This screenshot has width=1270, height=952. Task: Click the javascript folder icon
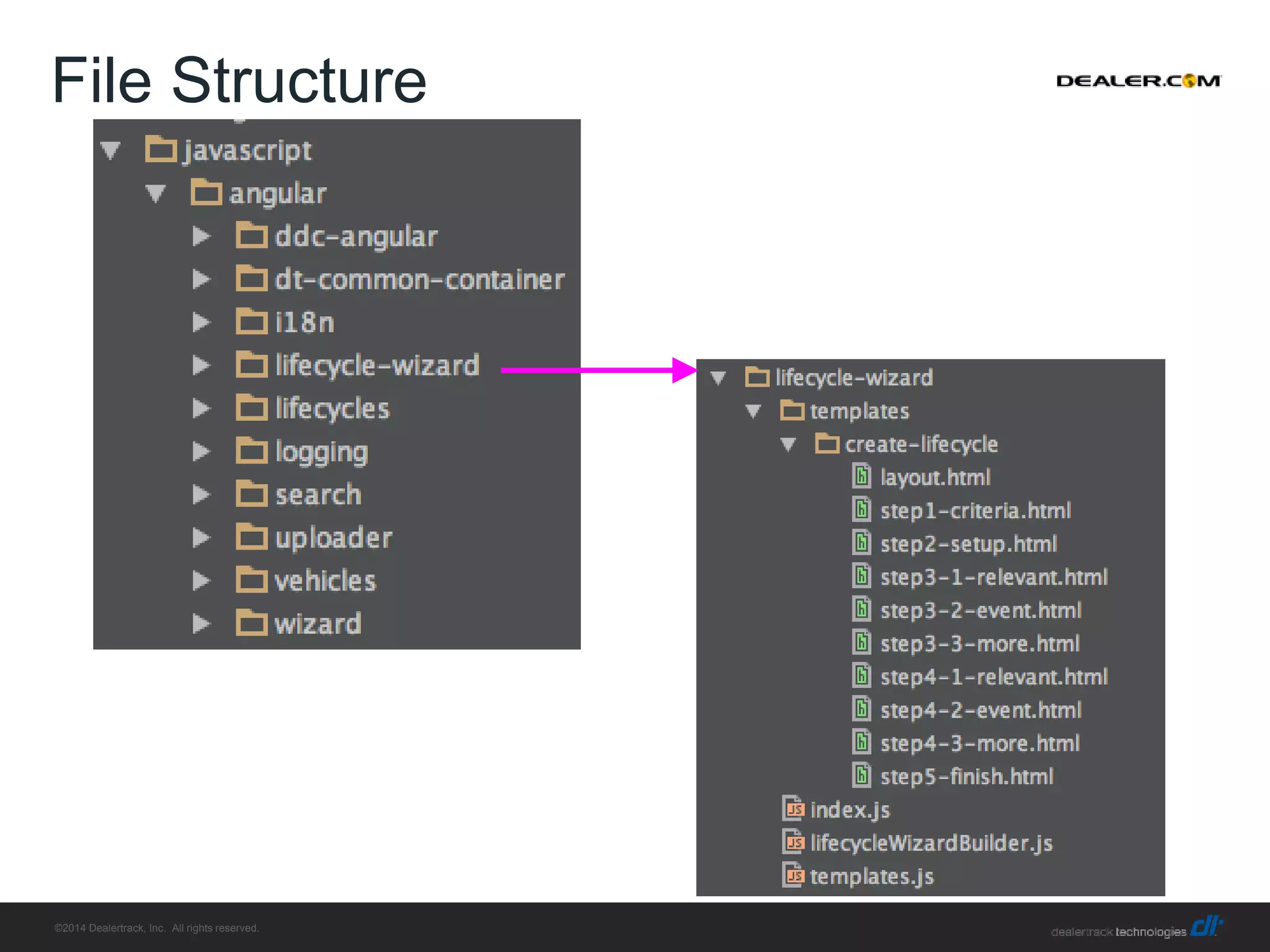tap(161, 149)
